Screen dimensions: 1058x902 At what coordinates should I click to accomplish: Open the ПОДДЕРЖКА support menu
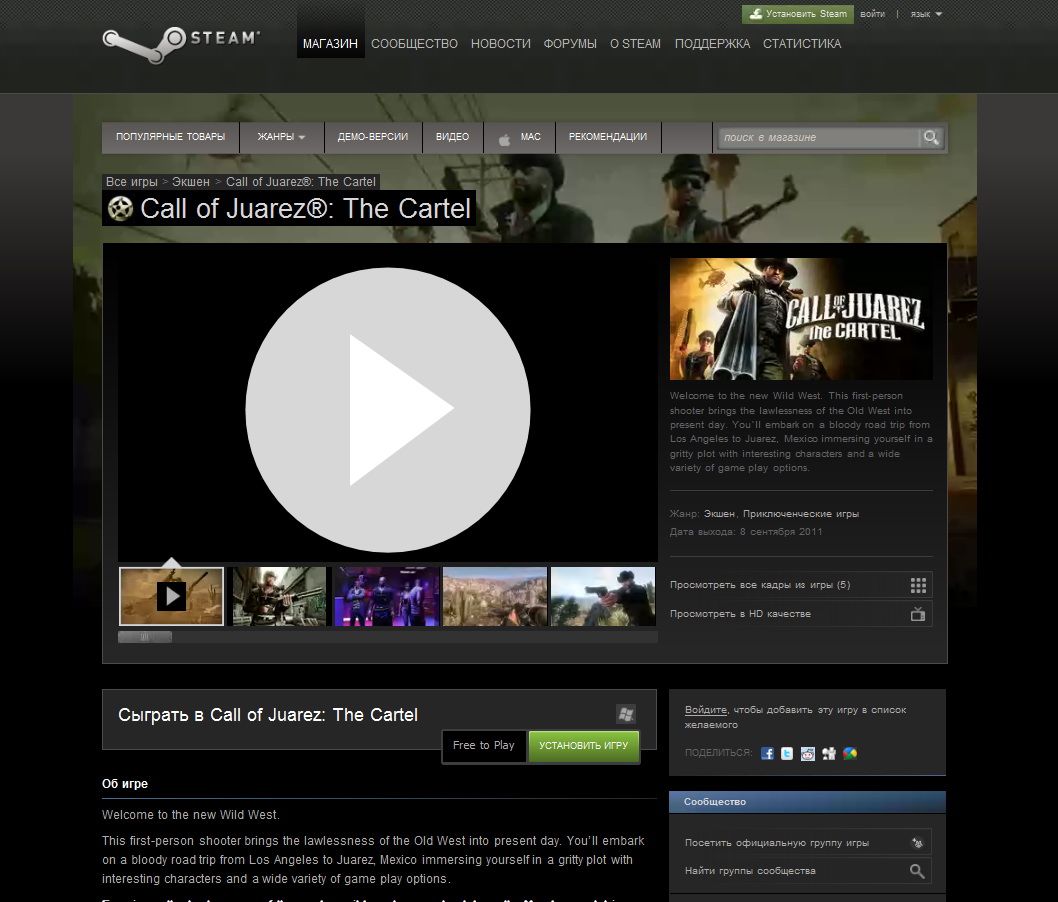coord(713,44)
